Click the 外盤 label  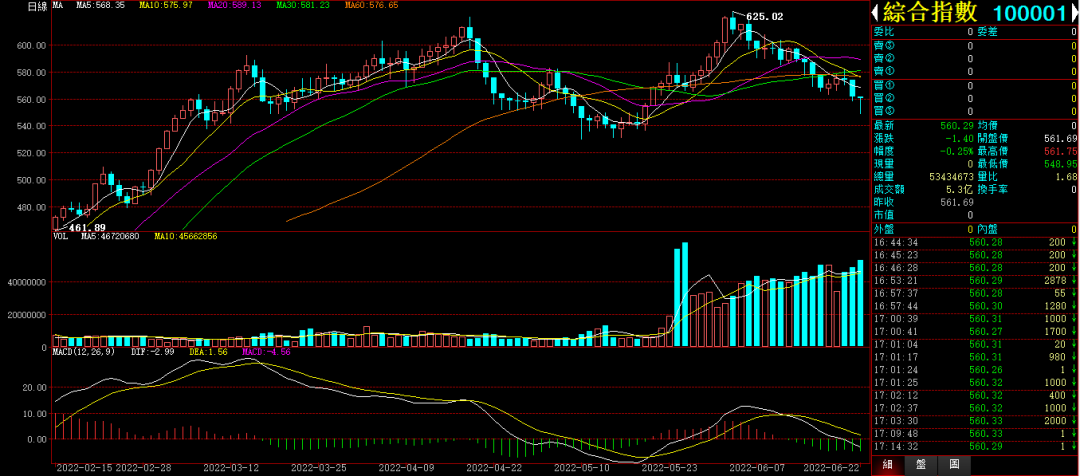[x=884, y=229]
